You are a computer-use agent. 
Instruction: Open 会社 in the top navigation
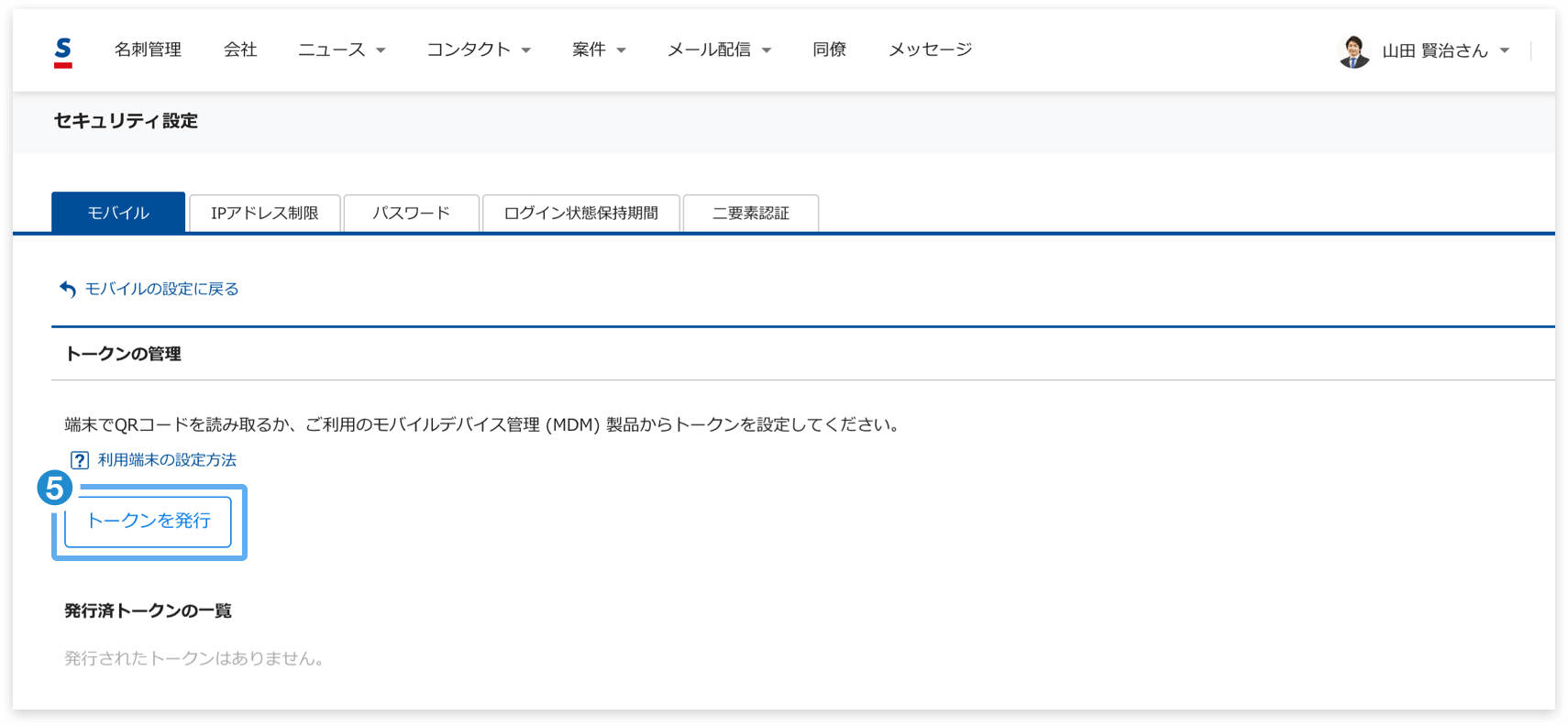[x=240, y=49]
